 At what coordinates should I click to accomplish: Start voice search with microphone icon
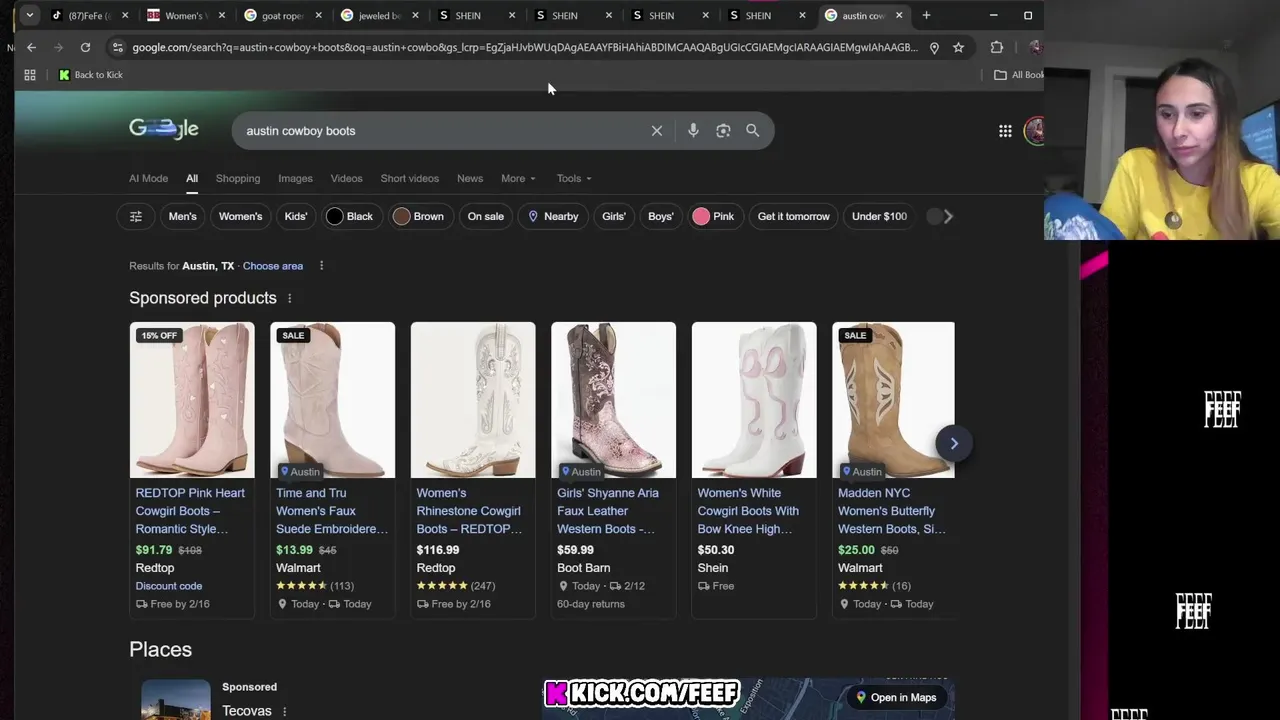click(693, 131)
